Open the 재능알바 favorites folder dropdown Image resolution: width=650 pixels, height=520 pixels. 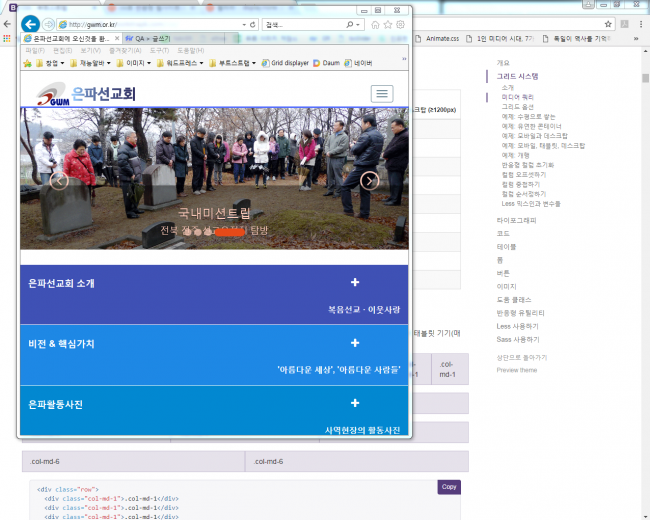coord(90,63)
